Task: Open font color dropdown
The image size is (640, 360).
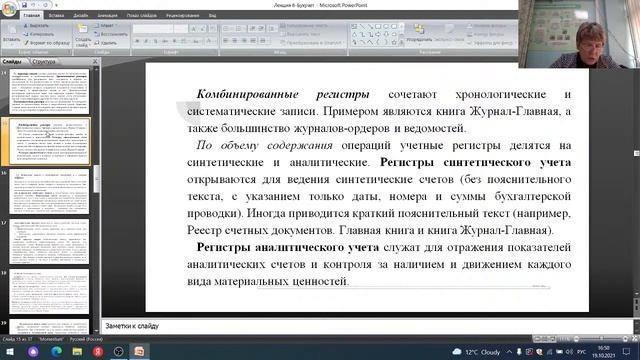Action: click(210, 41)
